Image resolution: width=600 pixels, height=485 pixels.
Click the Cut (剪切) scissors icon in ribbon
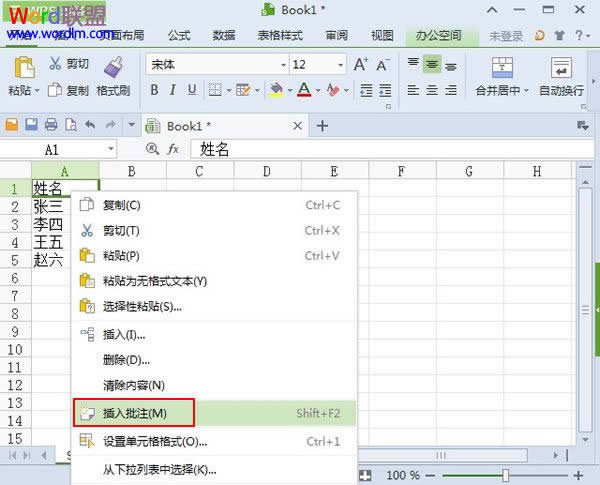point(55,64)
